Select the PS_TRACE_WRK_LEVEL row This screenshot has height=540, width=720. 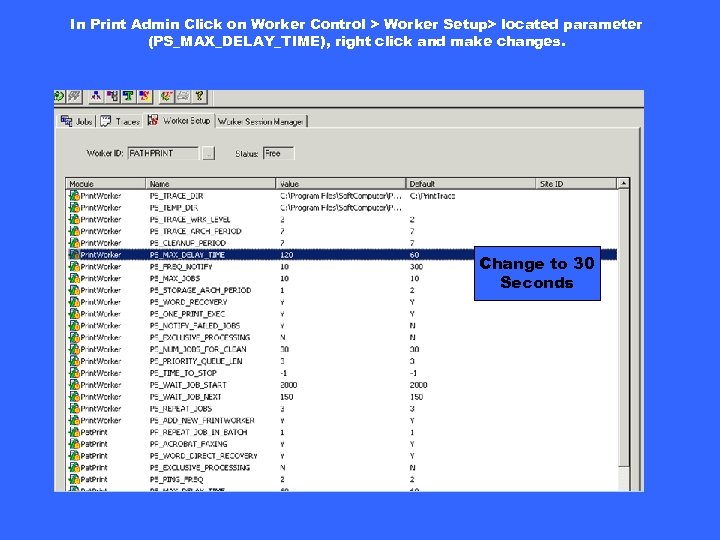pos(342,219)
